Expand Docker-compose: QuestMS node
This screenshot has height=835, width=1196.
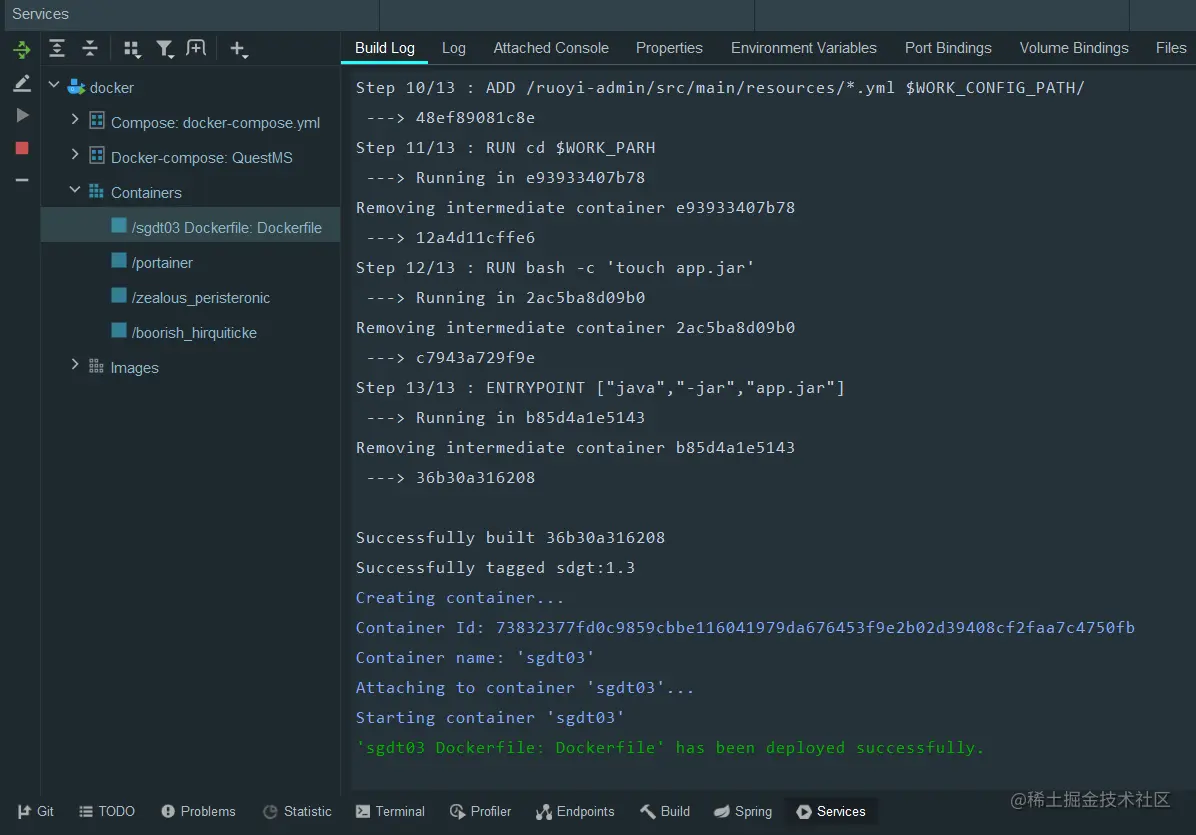coord(74,155)
